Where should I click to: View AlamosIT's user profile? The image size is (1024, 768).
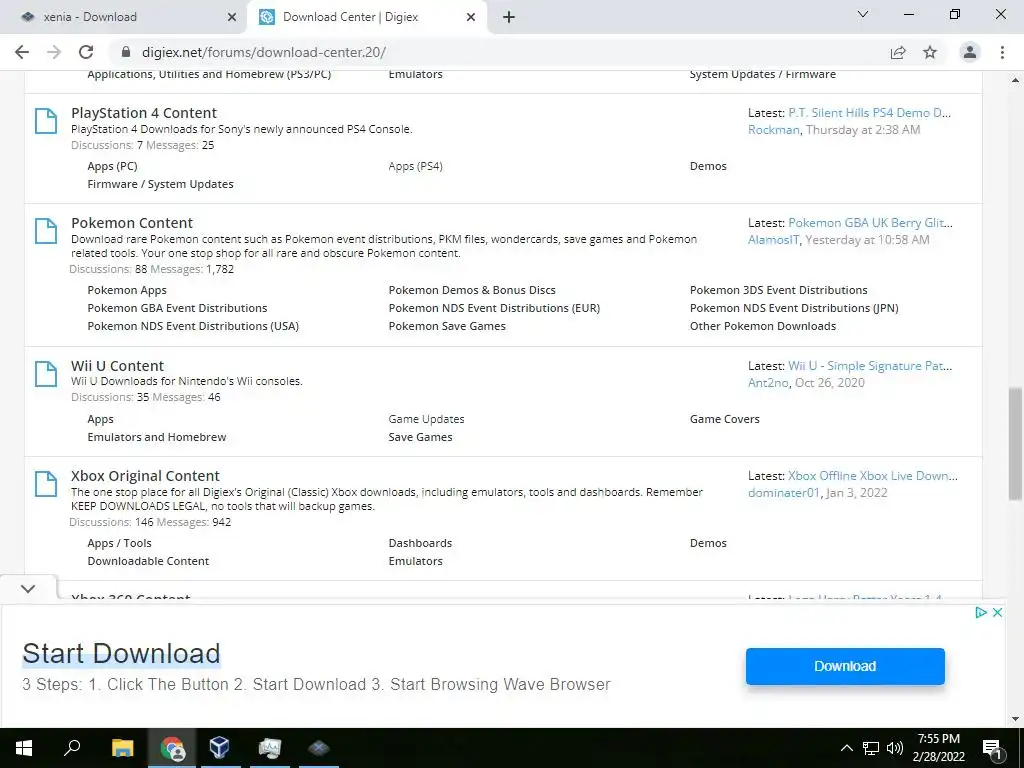[774, 240]
